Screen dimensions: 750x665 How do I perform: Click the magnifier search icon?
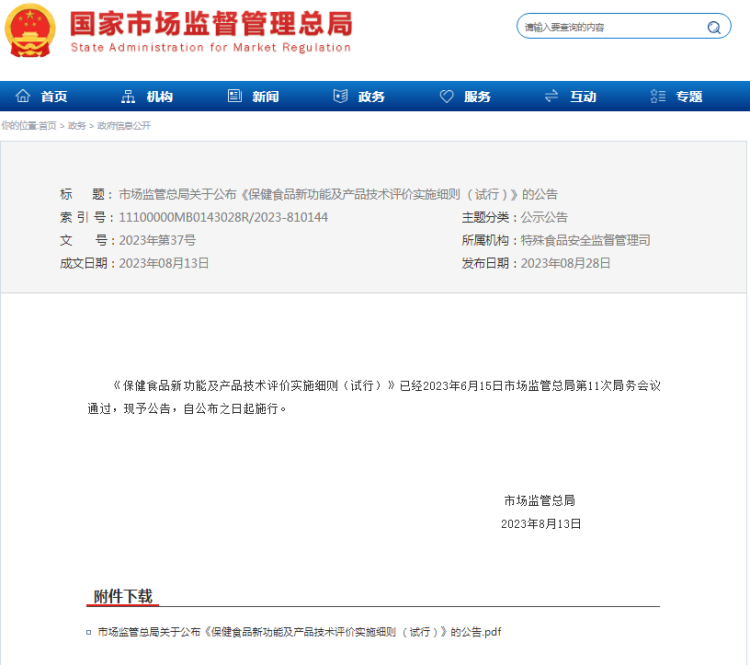(x=714, y=27)
